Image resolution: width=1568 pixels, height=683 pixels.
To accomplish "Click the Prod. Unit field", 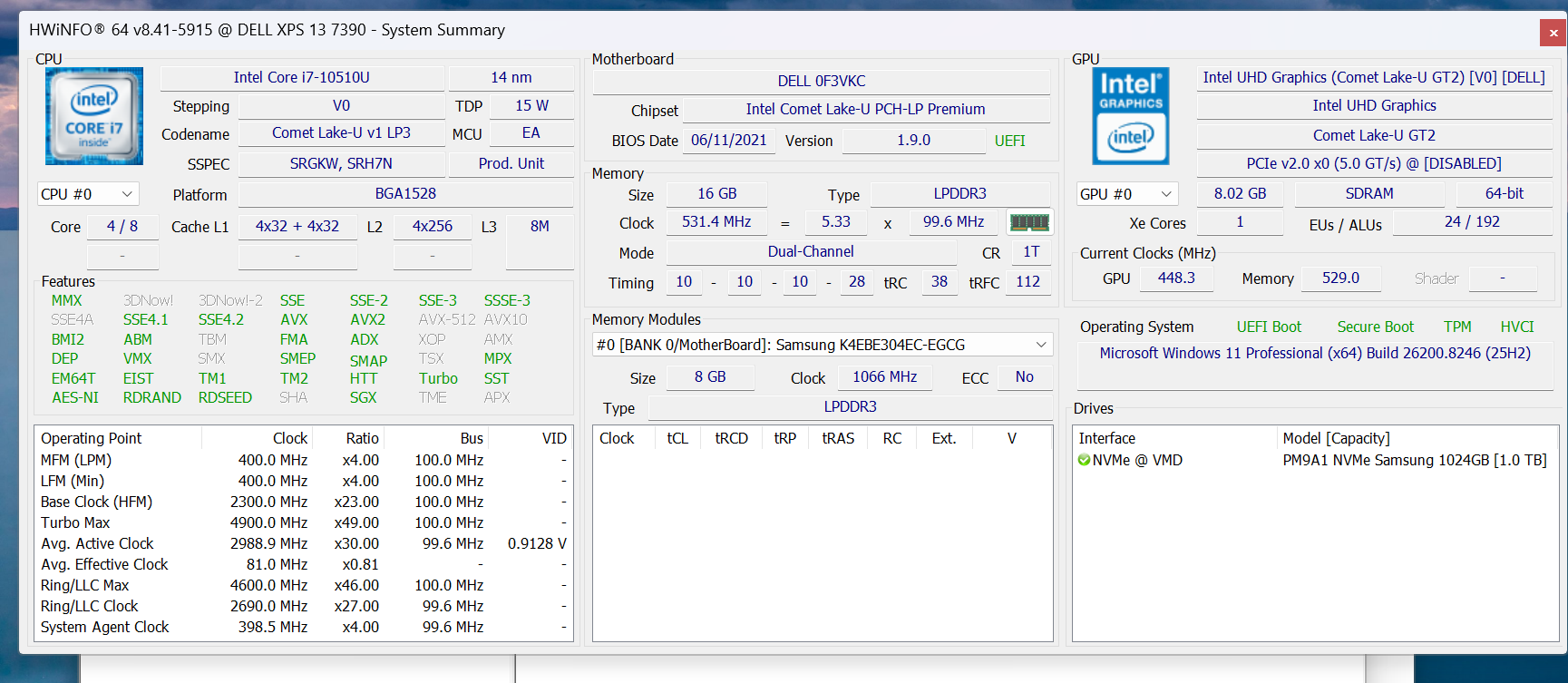I will click(x=511, y=164).
